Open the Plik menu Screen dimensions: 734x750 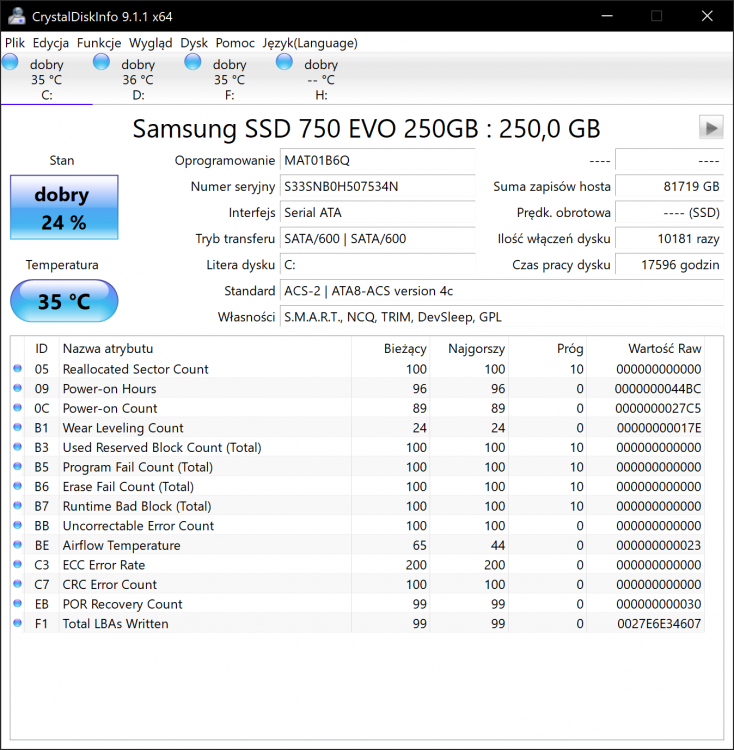(x=15, y=43)
